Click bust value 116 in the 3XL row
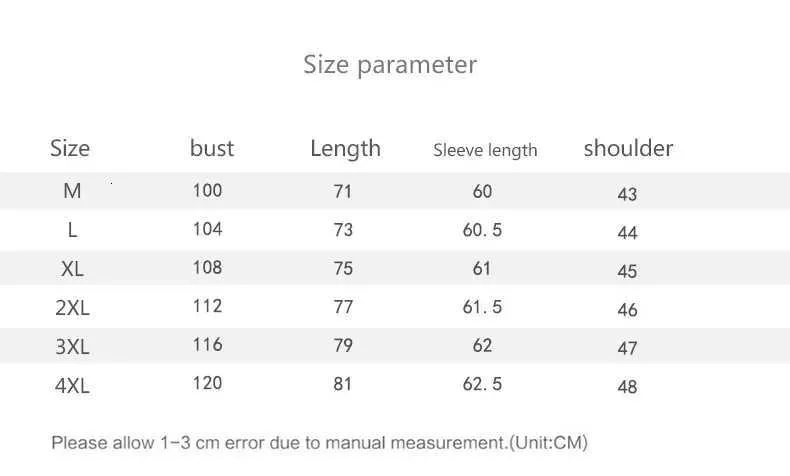The height and width of the screenshot is (476, 790). pos(207,345)
